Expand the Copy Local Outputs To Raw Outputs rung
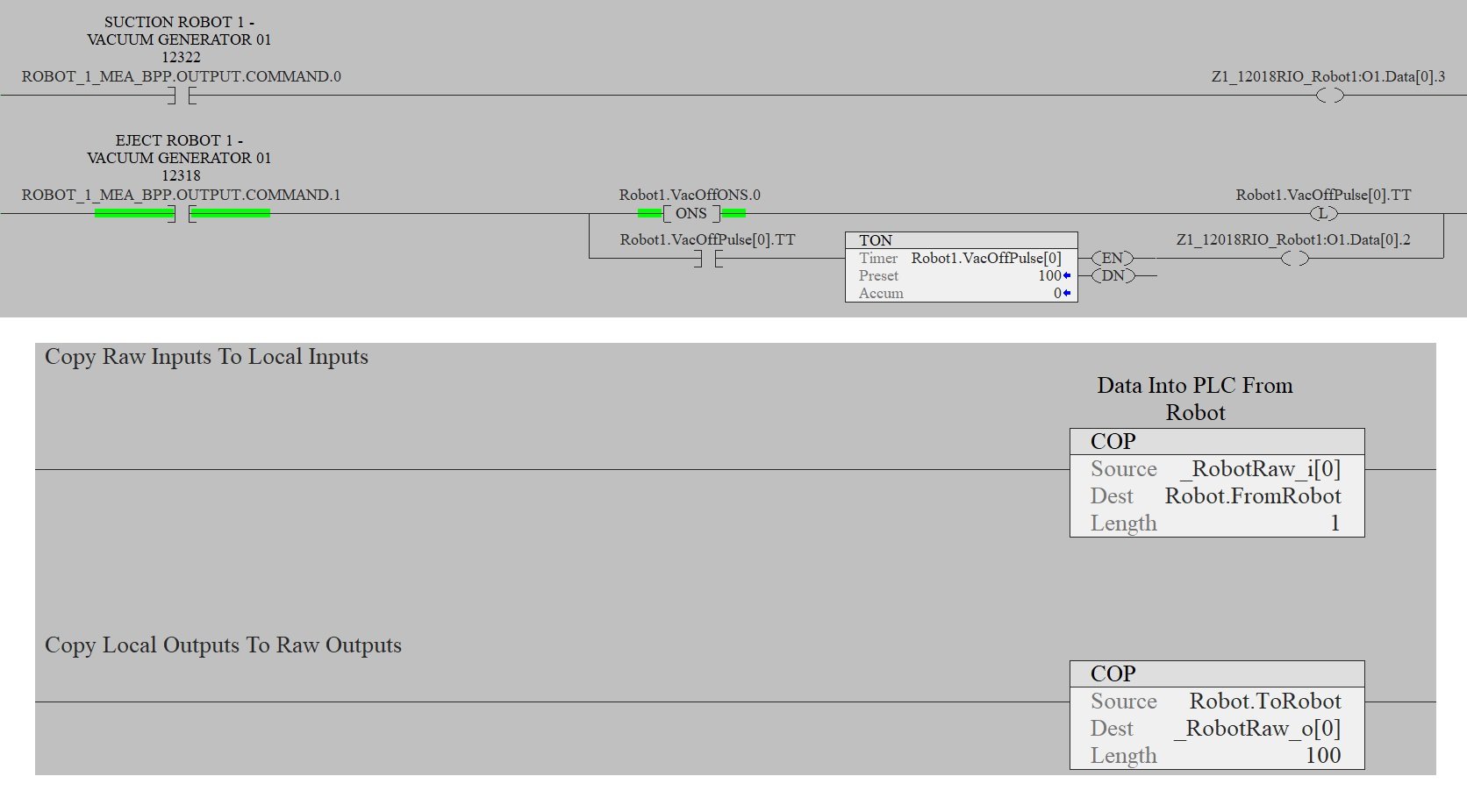This screenshot has height=812, width=1467. [x=222, y=645]
